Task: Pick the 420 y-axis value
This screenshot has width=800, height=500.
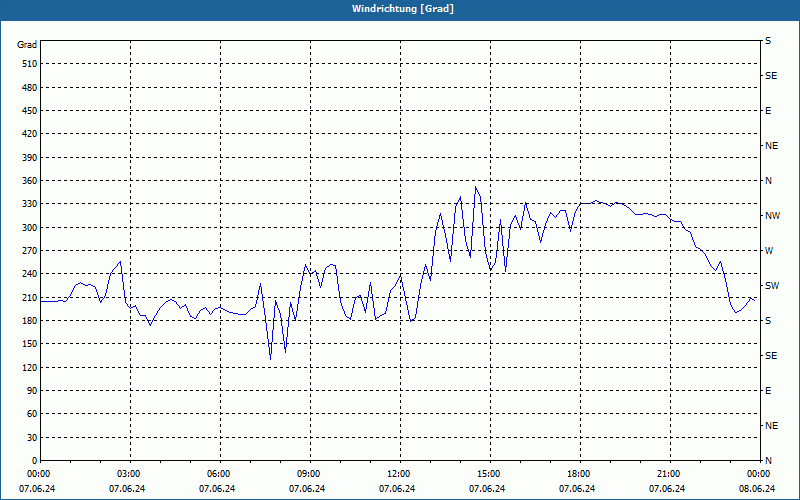Action: tap(30, 134)
